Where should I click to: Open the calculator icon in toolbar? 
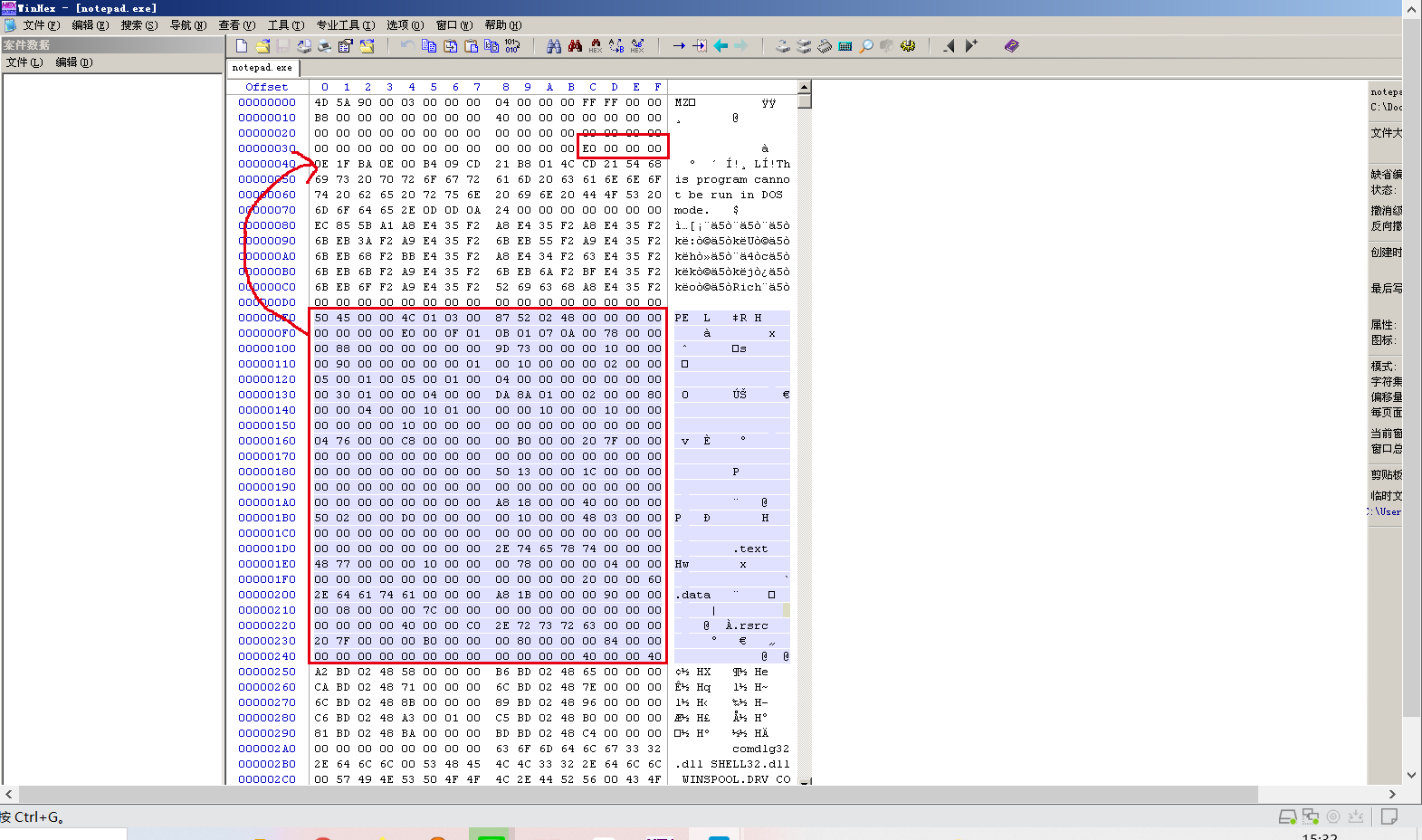click(845, 46)
